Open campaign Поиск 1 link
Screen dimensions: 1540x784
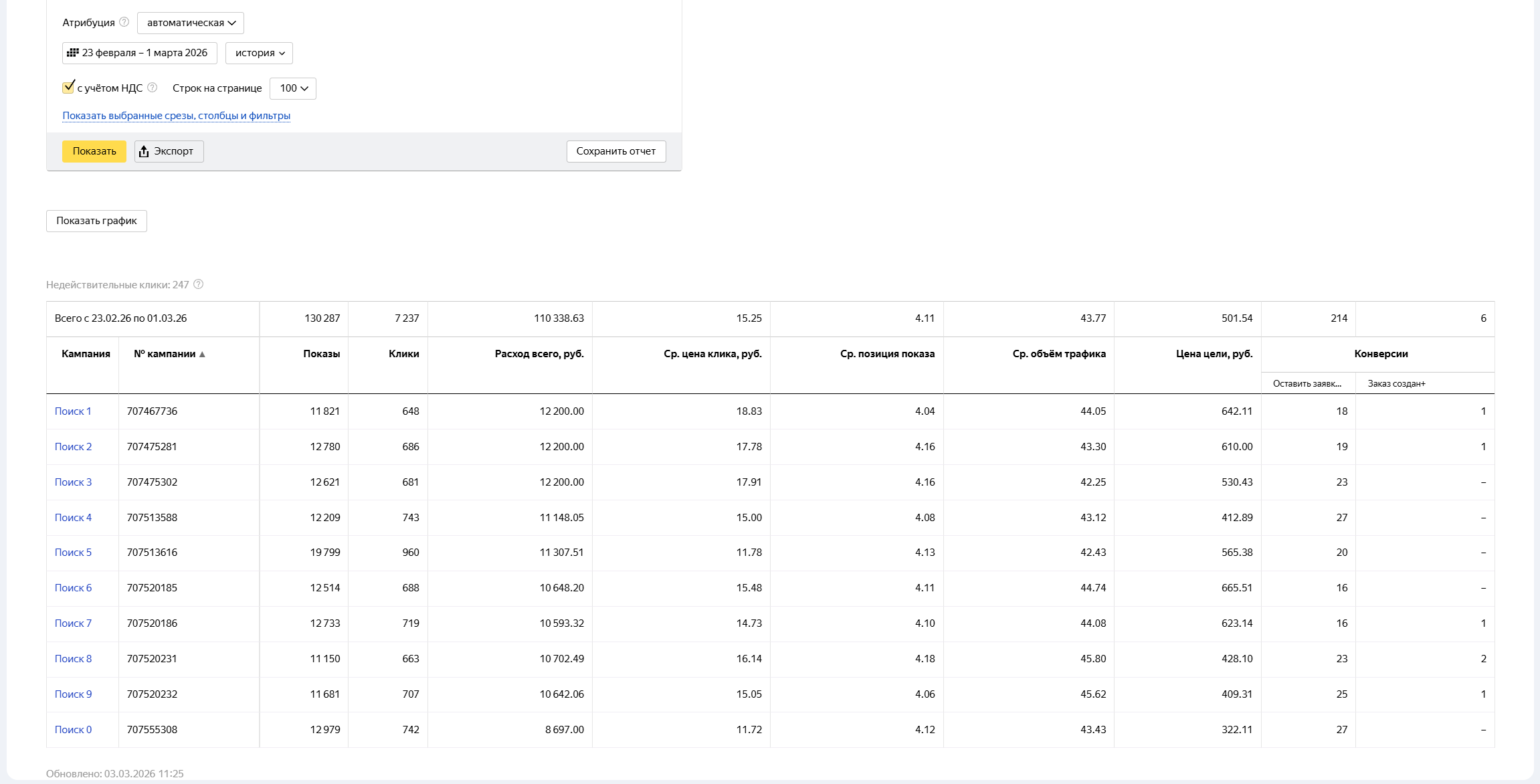(x=73, y=411)
